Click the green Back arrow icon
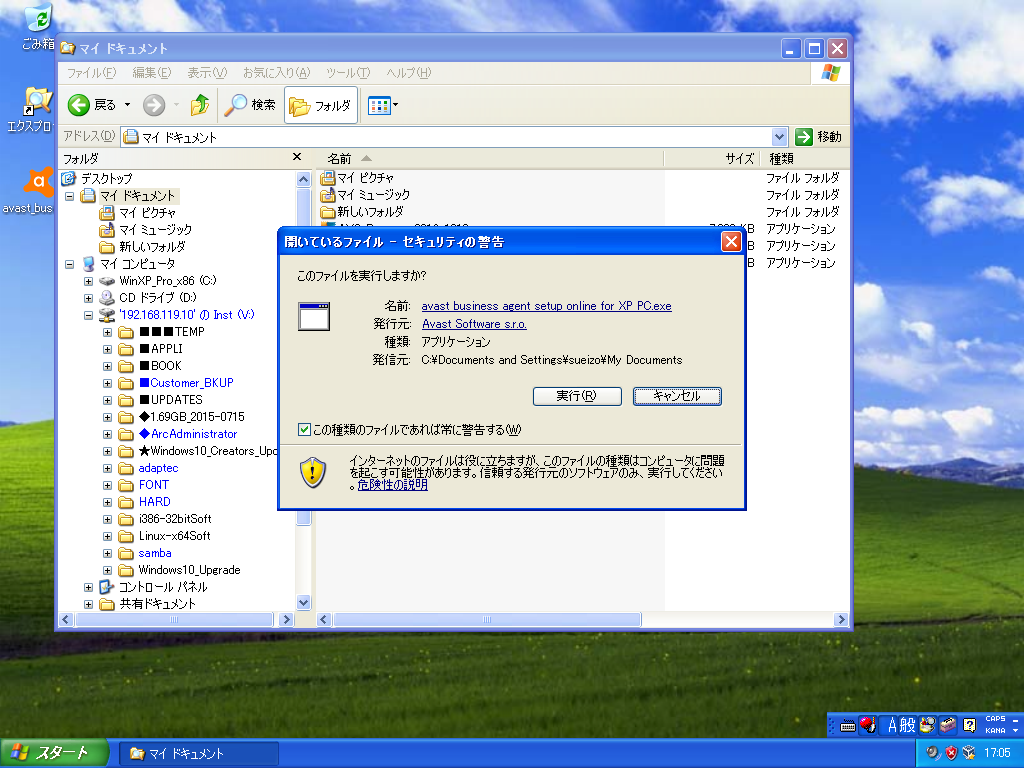 tap(78, 105)
